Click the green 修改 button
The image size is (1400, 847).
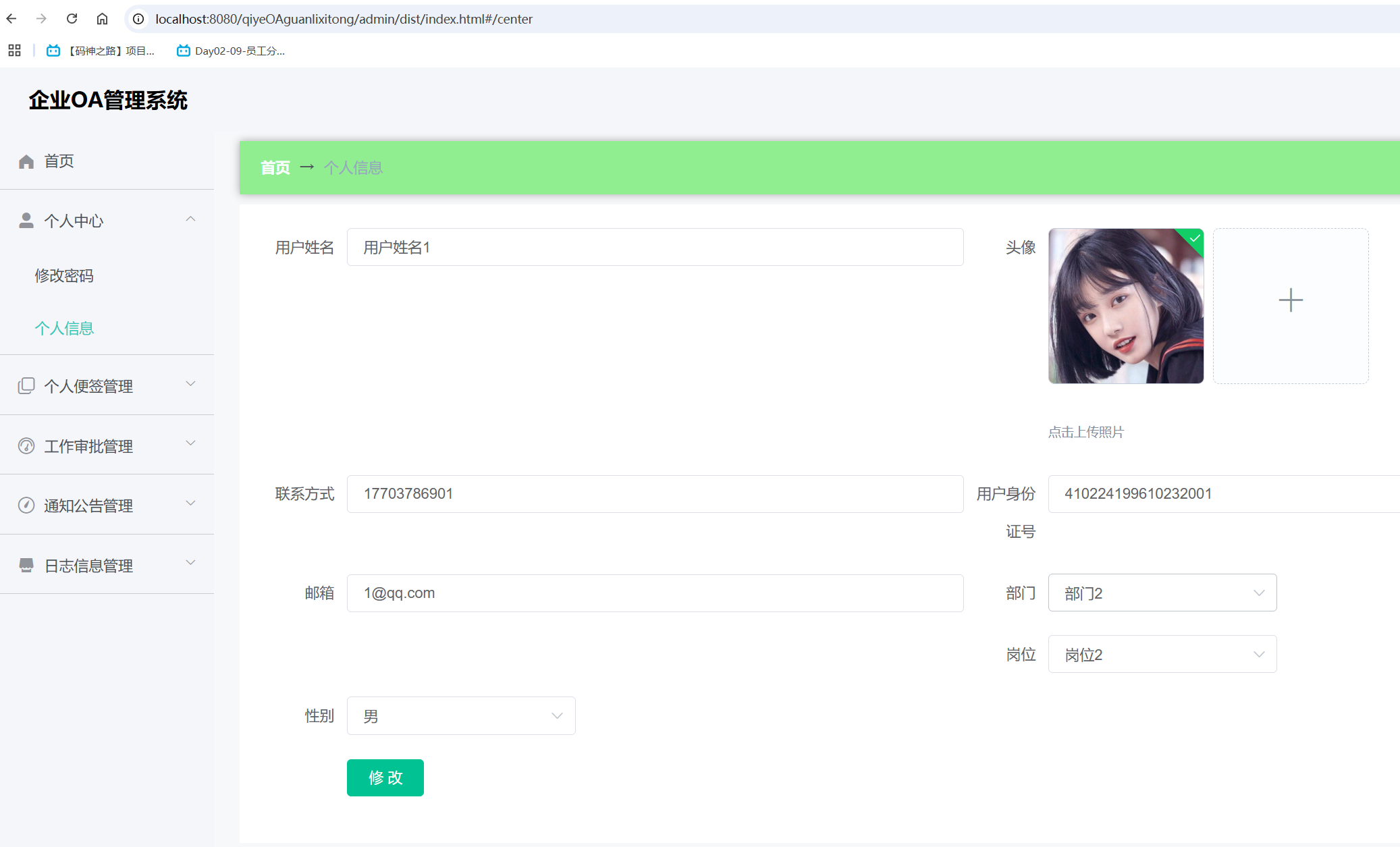point(385,777)
